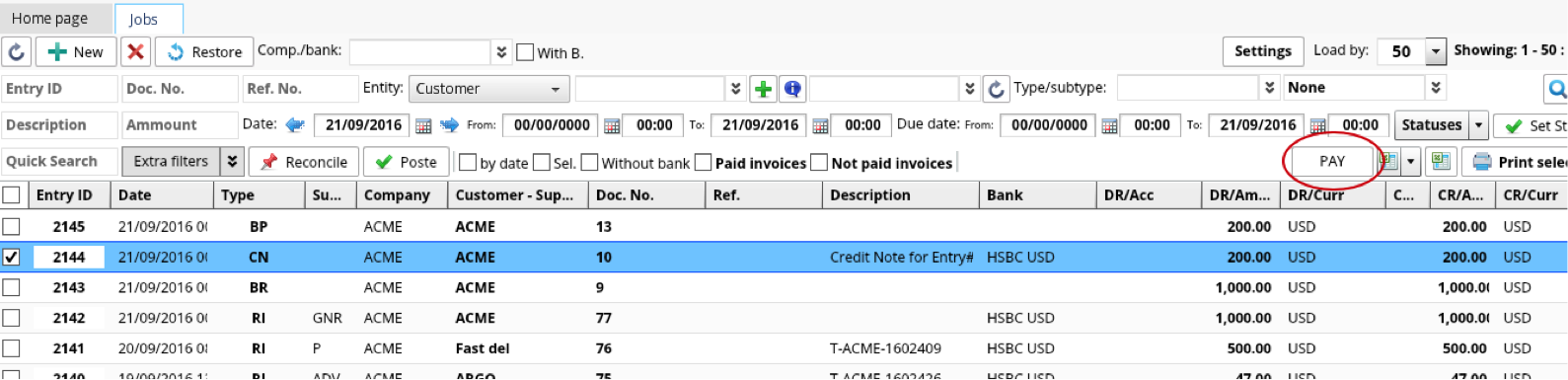Click the Reconcile button
The height and width of the screenshot is (380, 1568).
(x=305, y=162)
